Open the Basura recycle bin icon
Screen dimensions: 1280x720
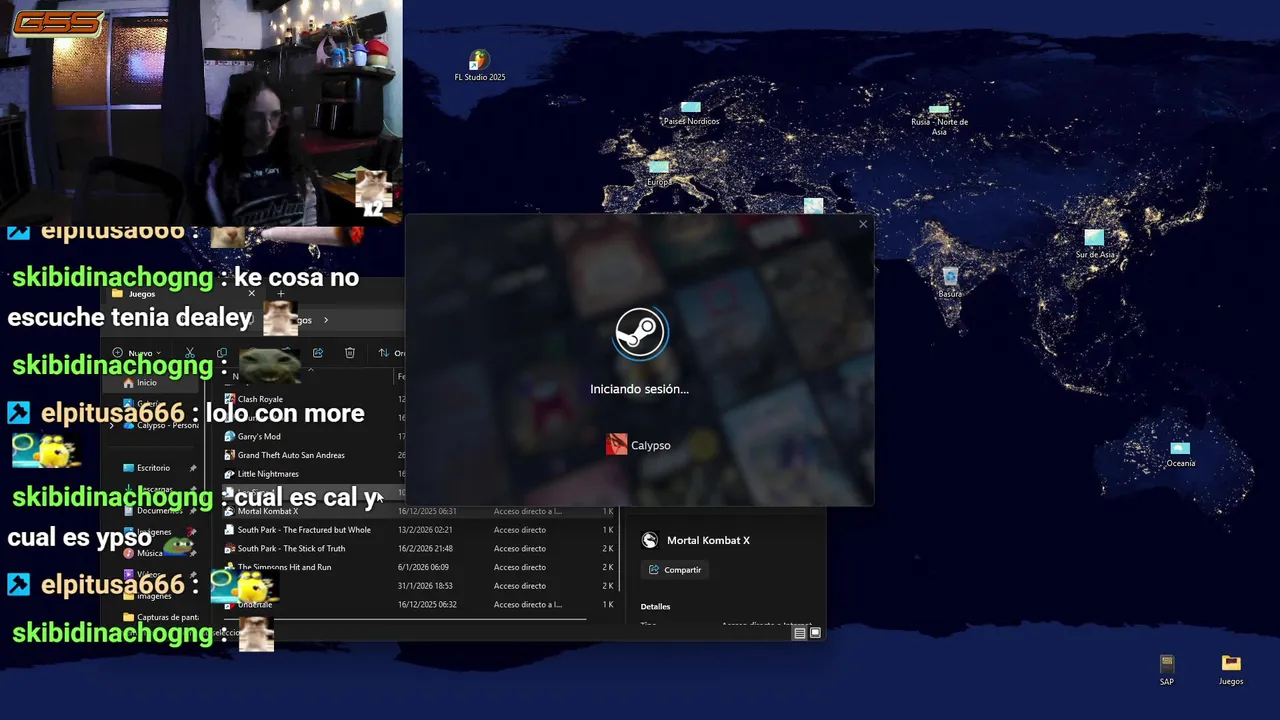(950, 283)
